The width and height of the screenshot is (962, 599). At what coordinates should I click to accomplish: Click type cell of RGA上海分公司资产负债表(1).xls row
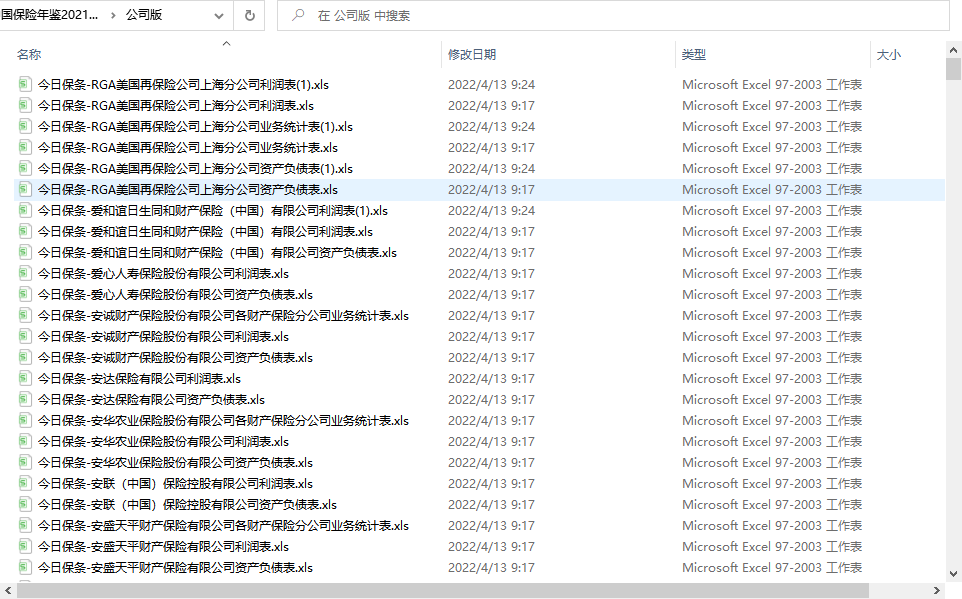[772, 168]
